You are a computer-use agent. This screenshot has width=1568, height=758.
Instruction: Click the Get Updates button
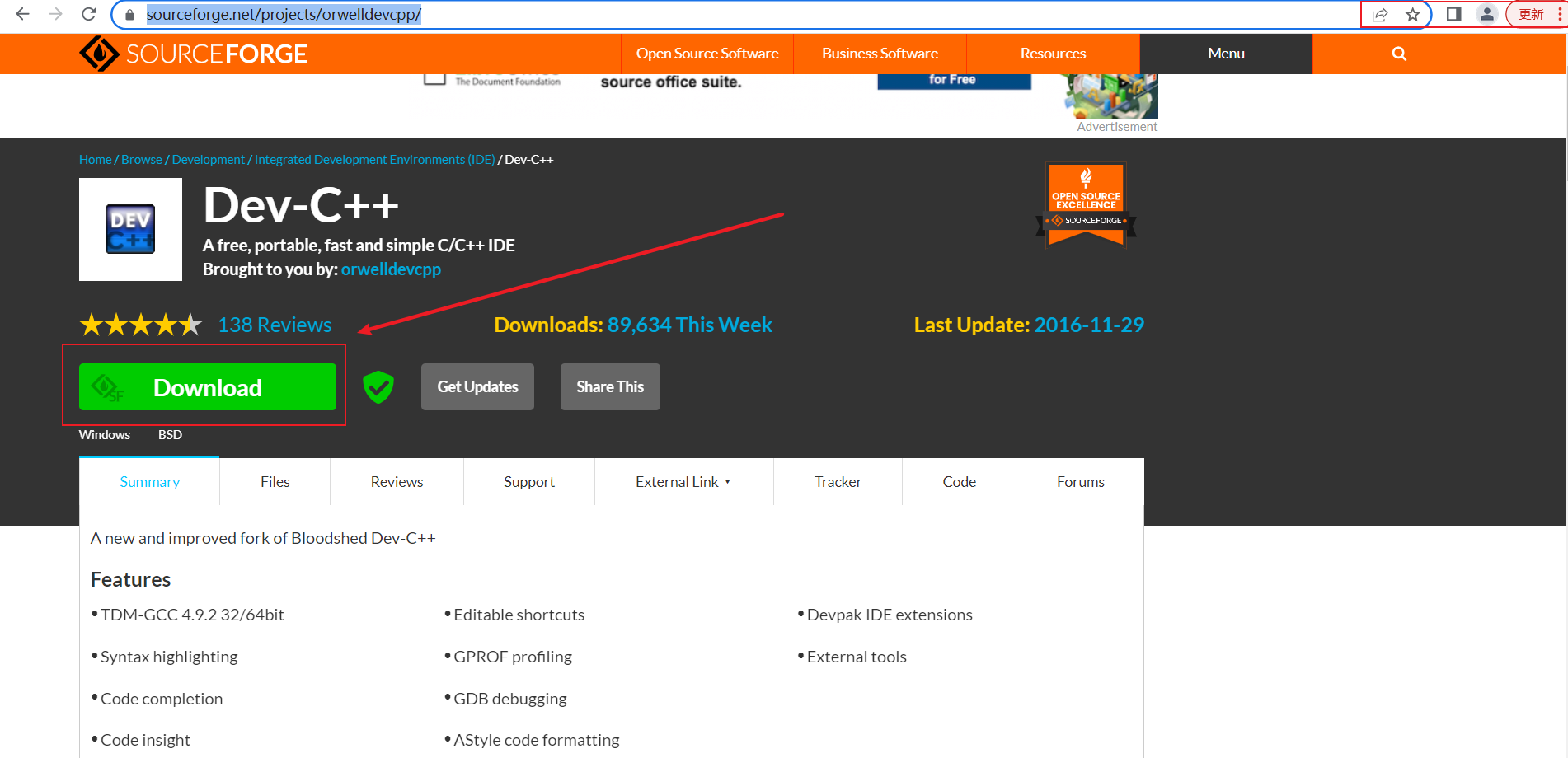(477, 387)
